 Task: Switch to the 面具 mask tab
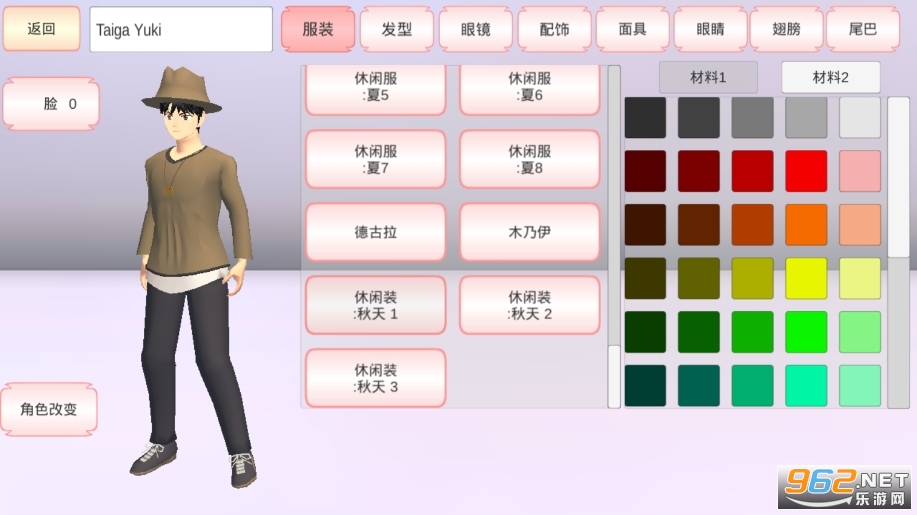click(x=633, y=30)
